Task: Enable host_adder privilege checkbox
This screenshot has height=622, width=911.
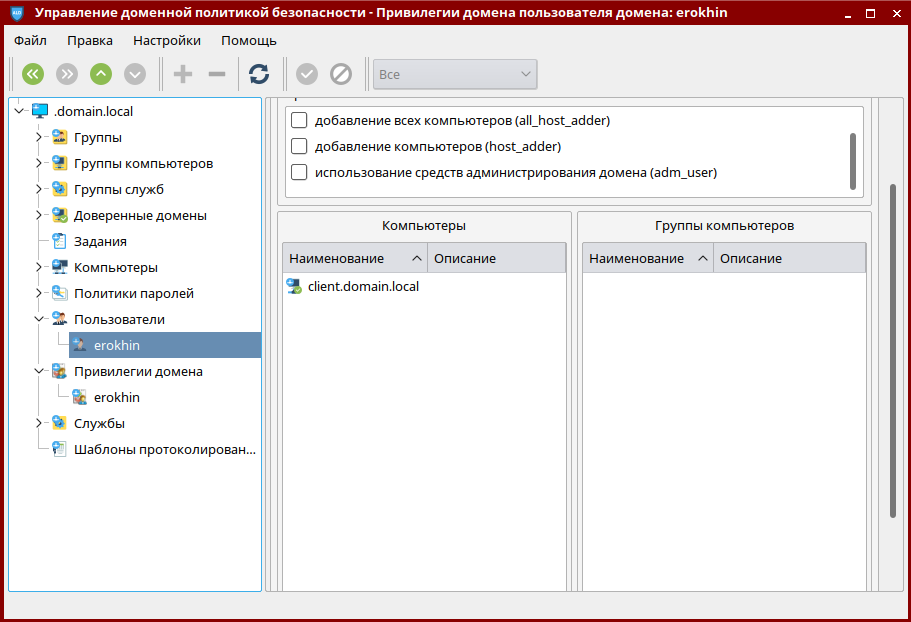Action: 299,146
